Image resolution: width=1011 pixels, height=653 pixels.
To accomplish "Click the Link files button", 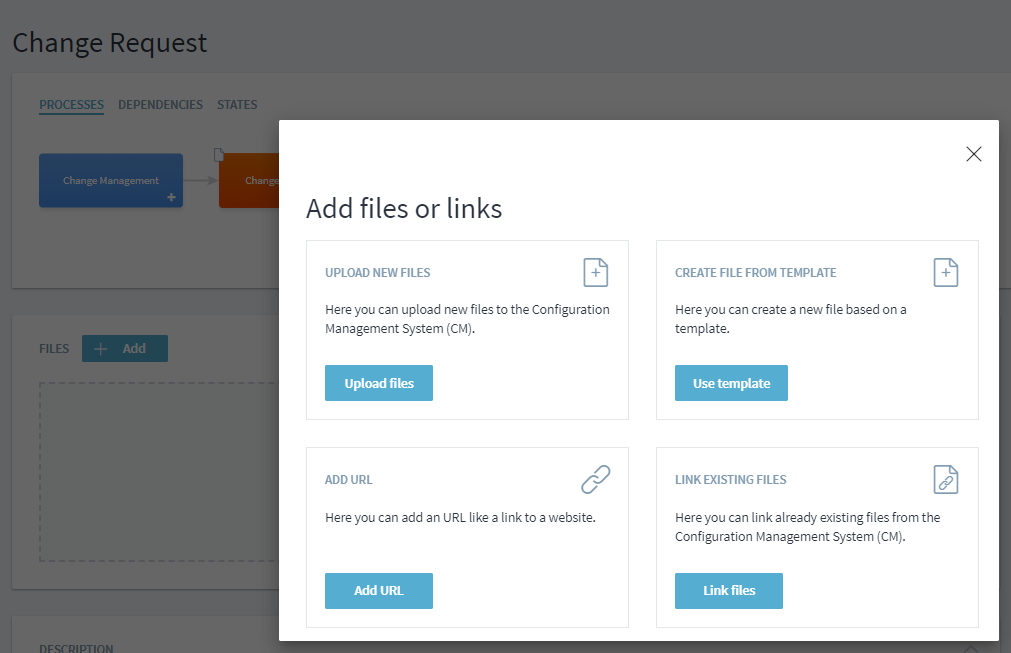I will point(729,591).
